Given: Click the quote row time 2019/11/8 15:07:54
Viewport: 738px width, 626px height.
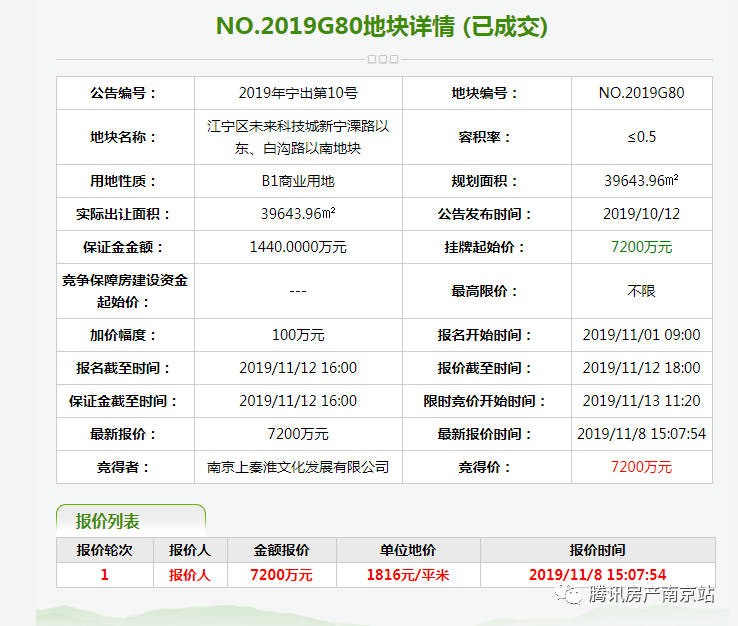Looking at the screenshot, I should [598, 575].
